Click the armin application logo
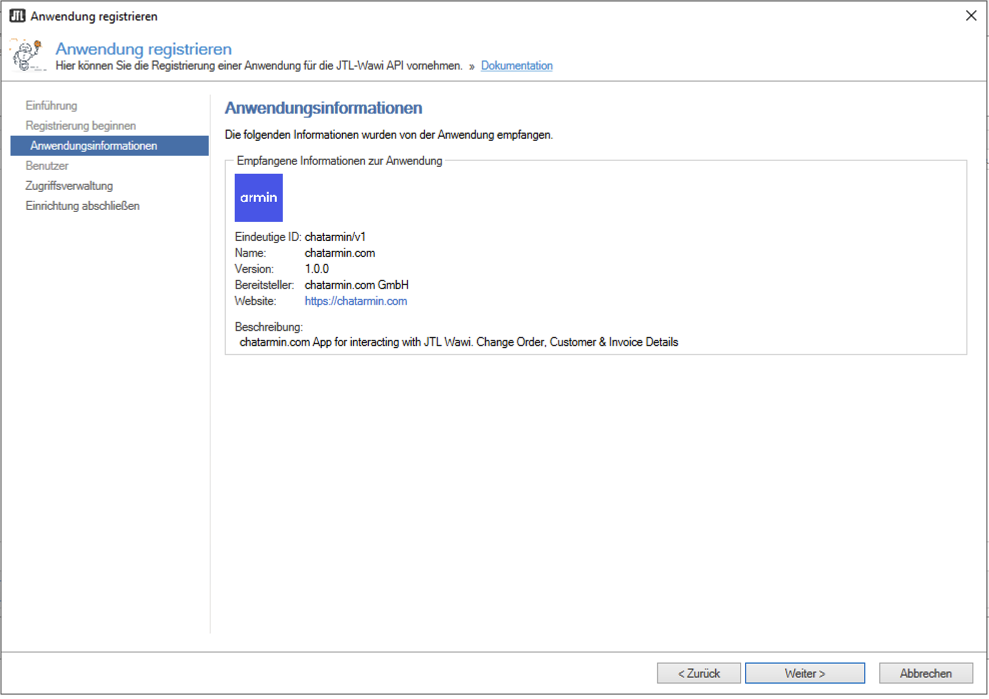 pyautogui.click(x=259, y=198)
